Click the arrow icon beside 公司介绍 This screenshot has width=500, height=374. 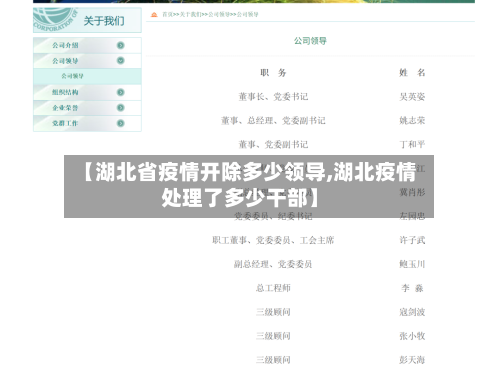tap(121, 45)
